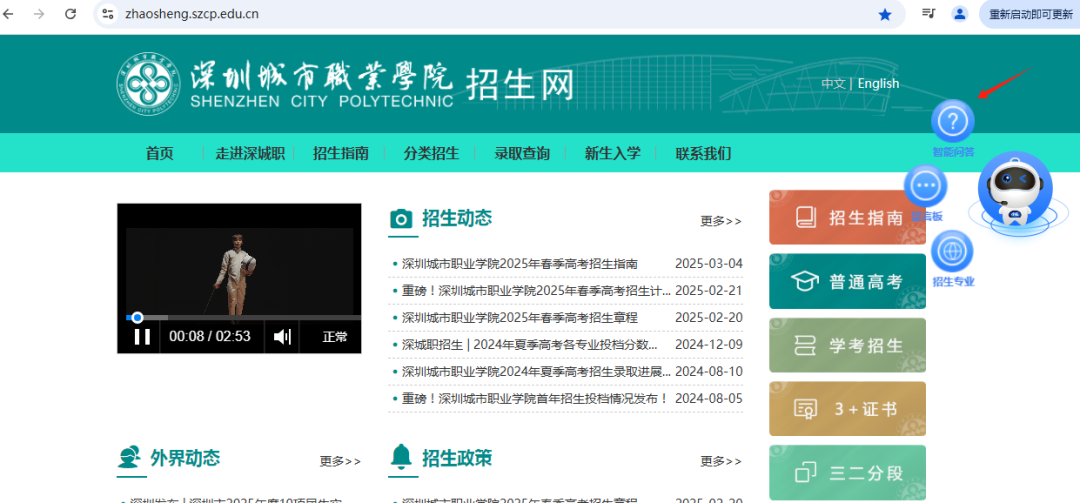Click the 招生专业 globe icon
This screenshot has width=1080, height=503.
pos(952,250)
